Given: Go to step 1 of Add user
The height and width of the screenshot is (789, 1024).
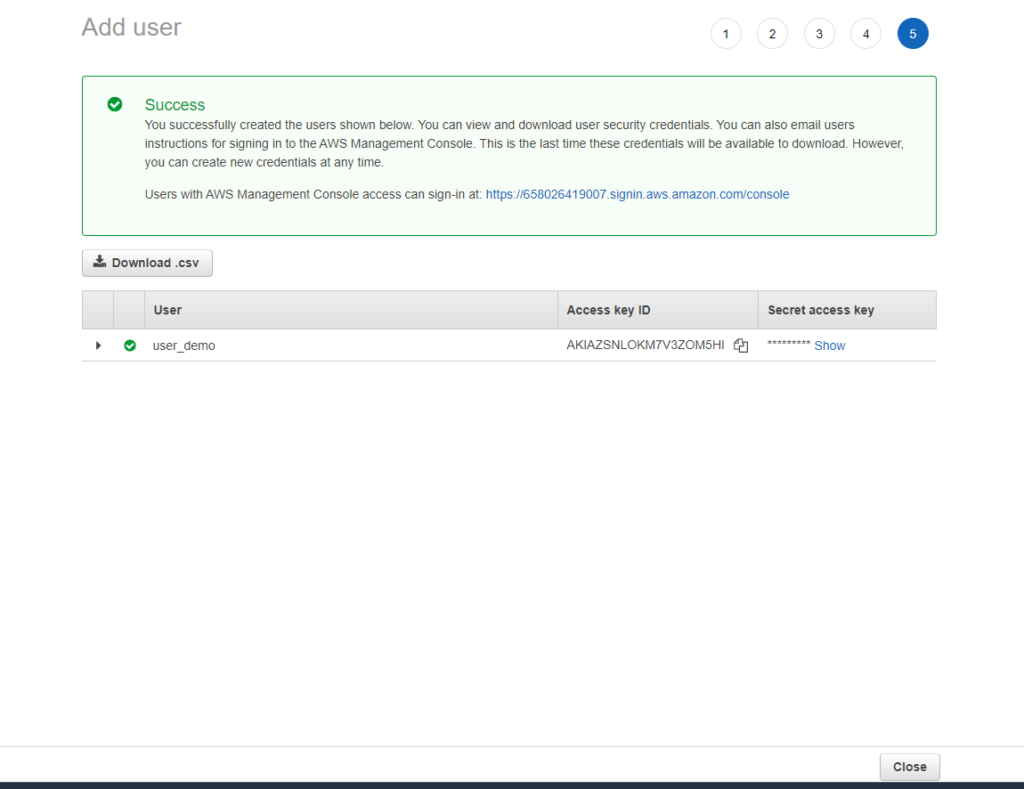Looking at the screenshot, I should click(725, 34).
